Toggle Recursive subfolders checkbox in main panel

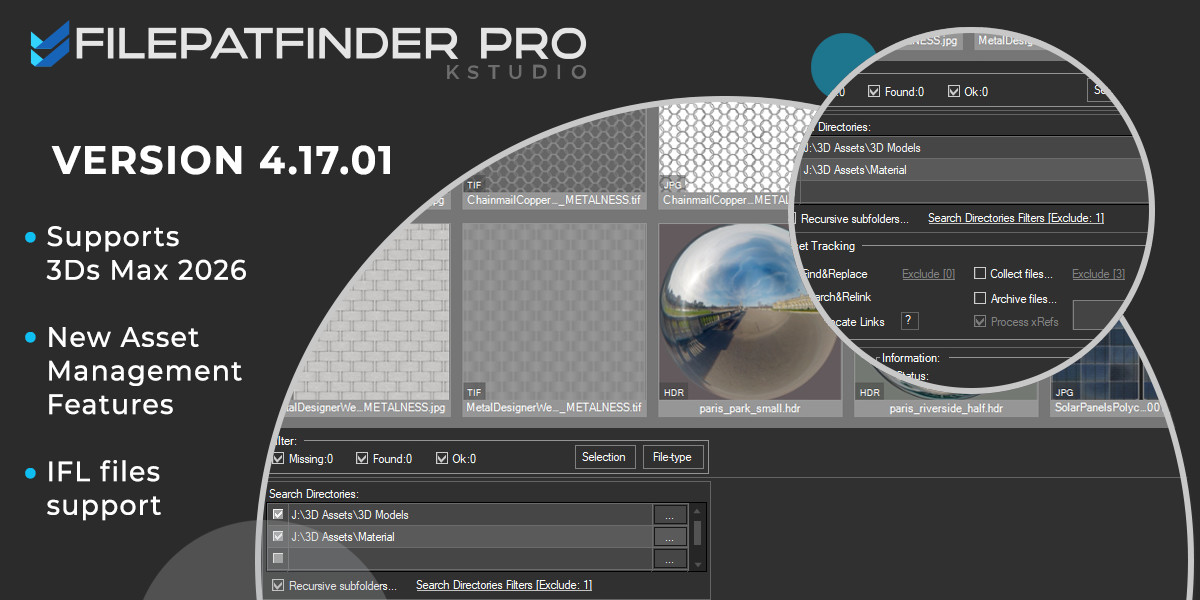(278, 585)
